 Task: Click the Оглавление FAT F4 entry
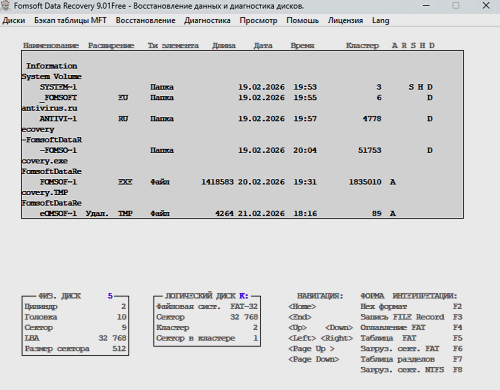[411, 328]
